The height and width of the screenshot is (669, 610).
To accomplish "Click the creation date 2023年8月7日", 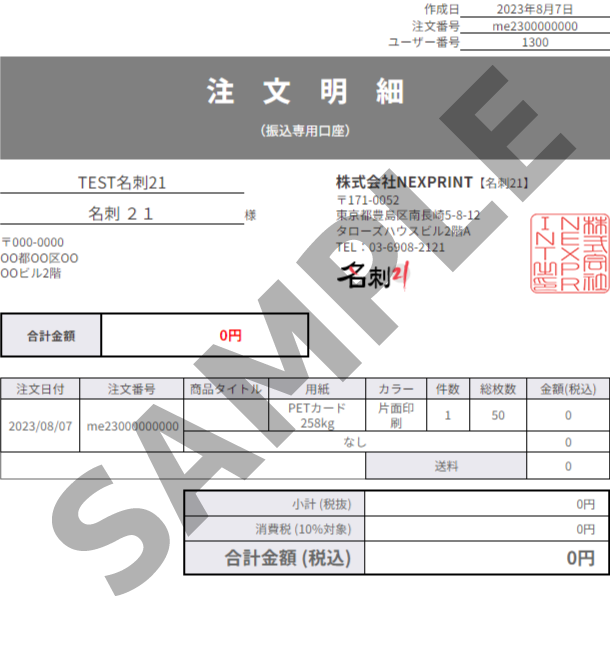I will 534,9.
